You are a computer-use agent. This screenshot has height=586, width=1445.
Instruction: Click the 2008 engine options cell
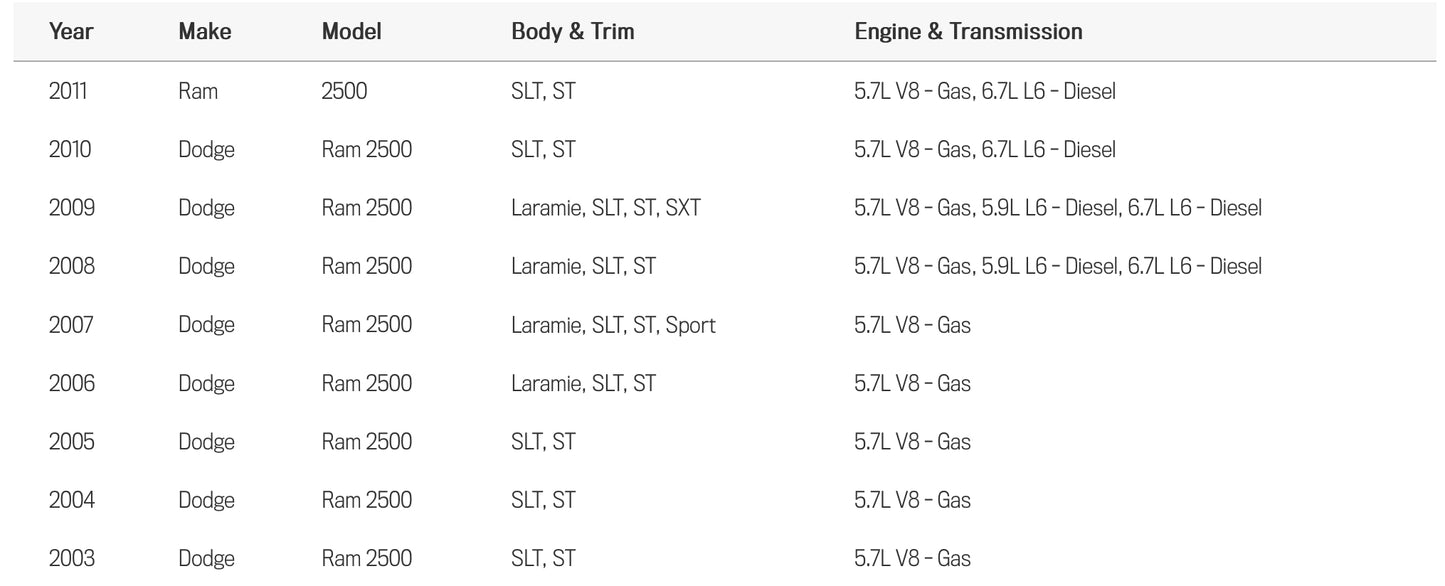coord(1057,266)
